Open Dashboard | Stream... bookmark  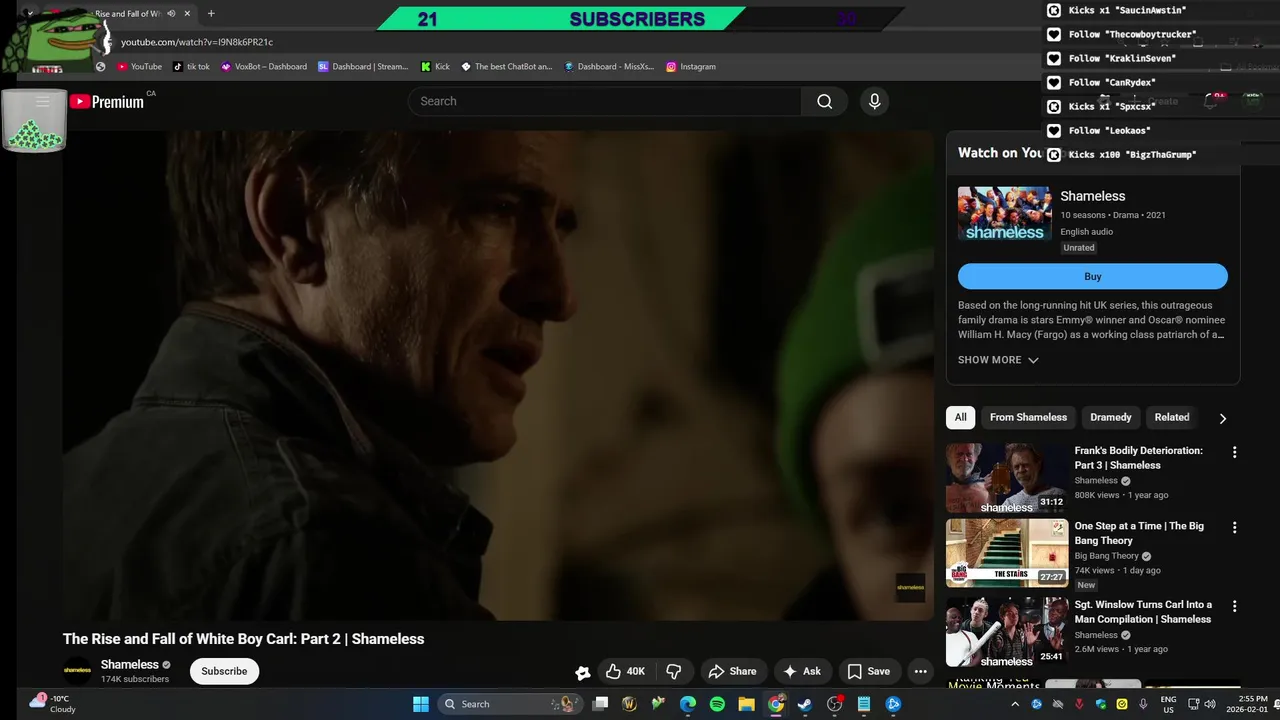[x=363, y=67]
